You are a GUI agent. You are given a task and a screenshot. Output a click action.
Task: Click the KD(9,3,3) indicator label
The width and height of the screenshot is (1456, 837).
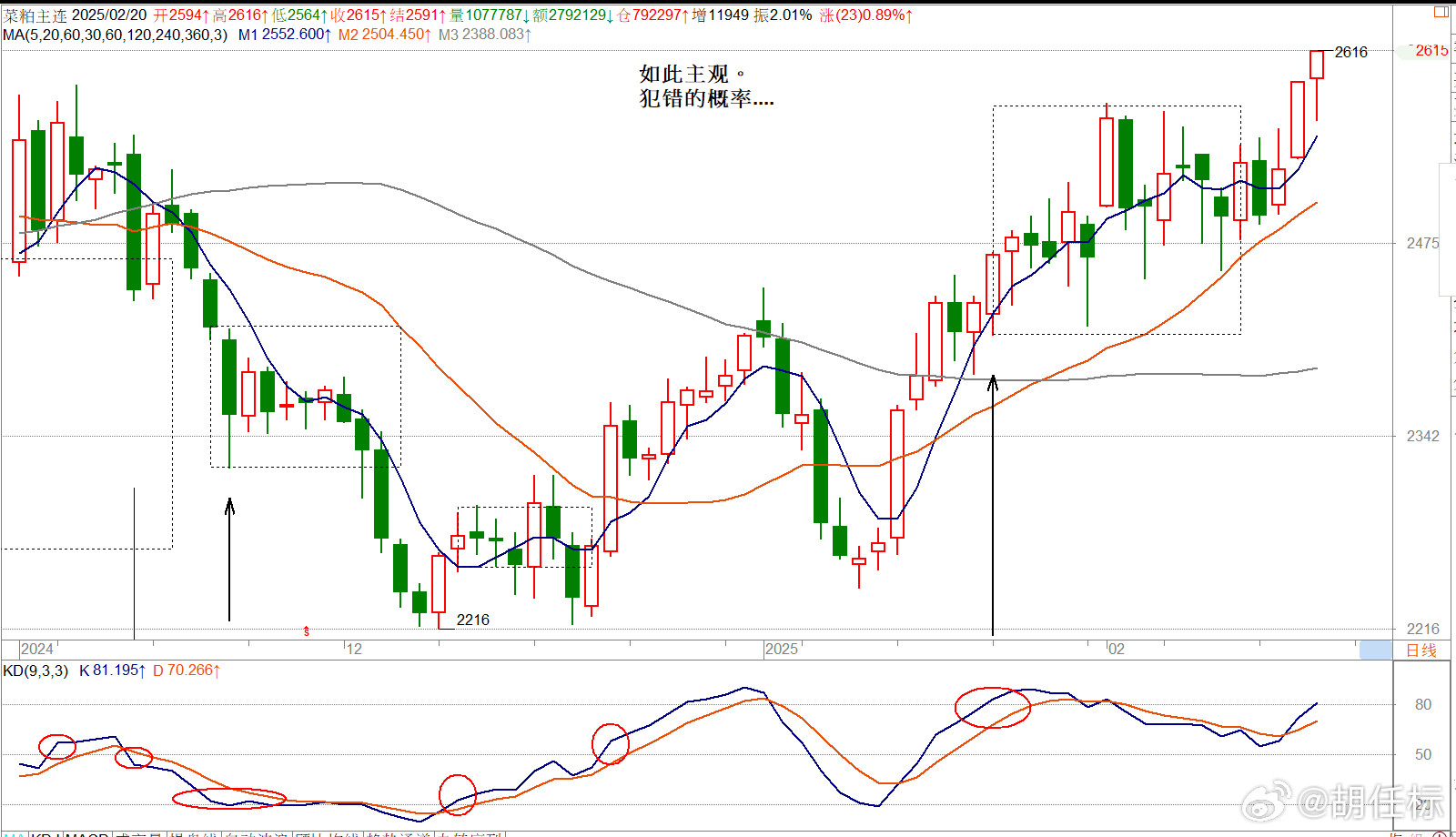click(35, 671)
